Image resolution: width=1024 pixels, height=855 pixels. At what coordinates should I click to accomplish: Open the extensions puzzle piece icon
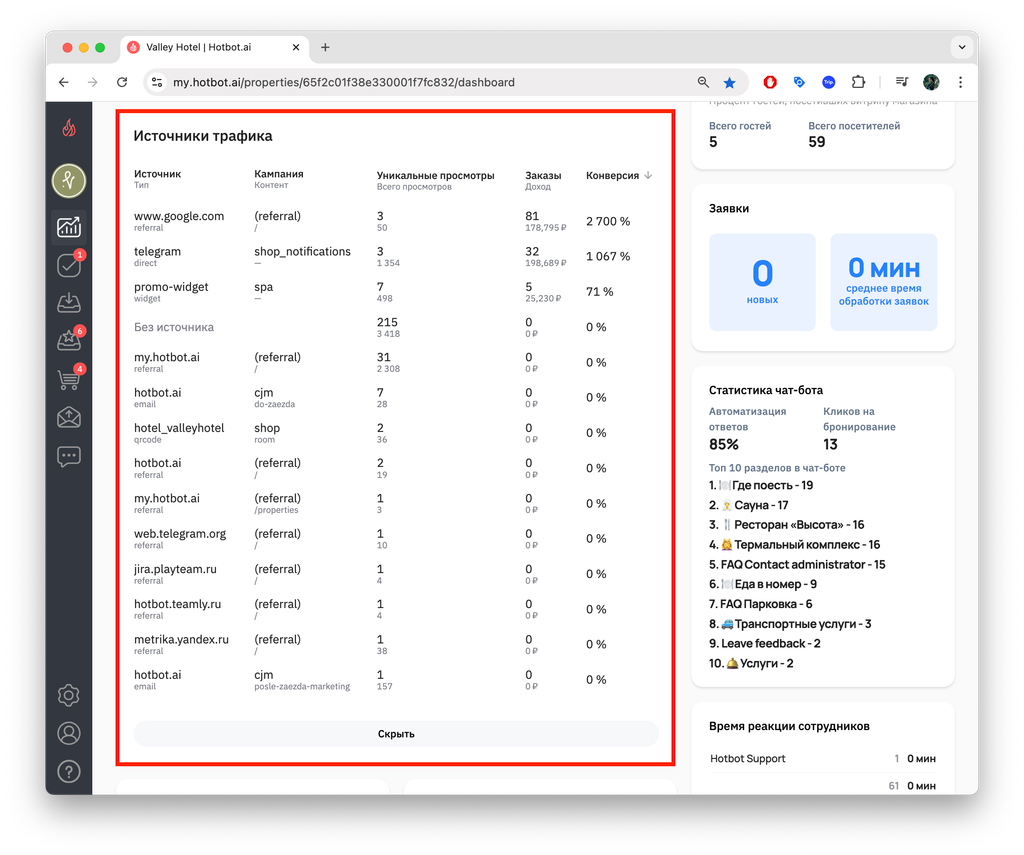(x=858, y=82)
